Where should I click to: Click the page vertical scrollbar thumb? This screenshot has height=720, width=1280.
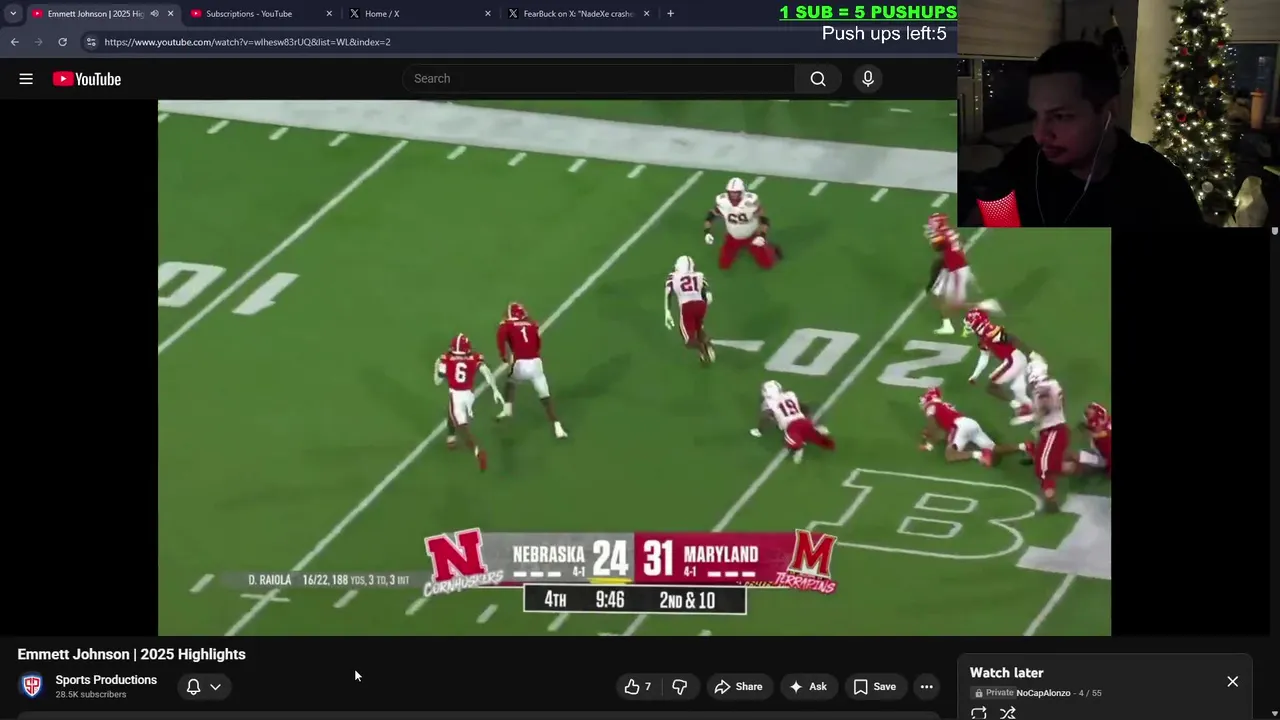[x=1274, y=231]
